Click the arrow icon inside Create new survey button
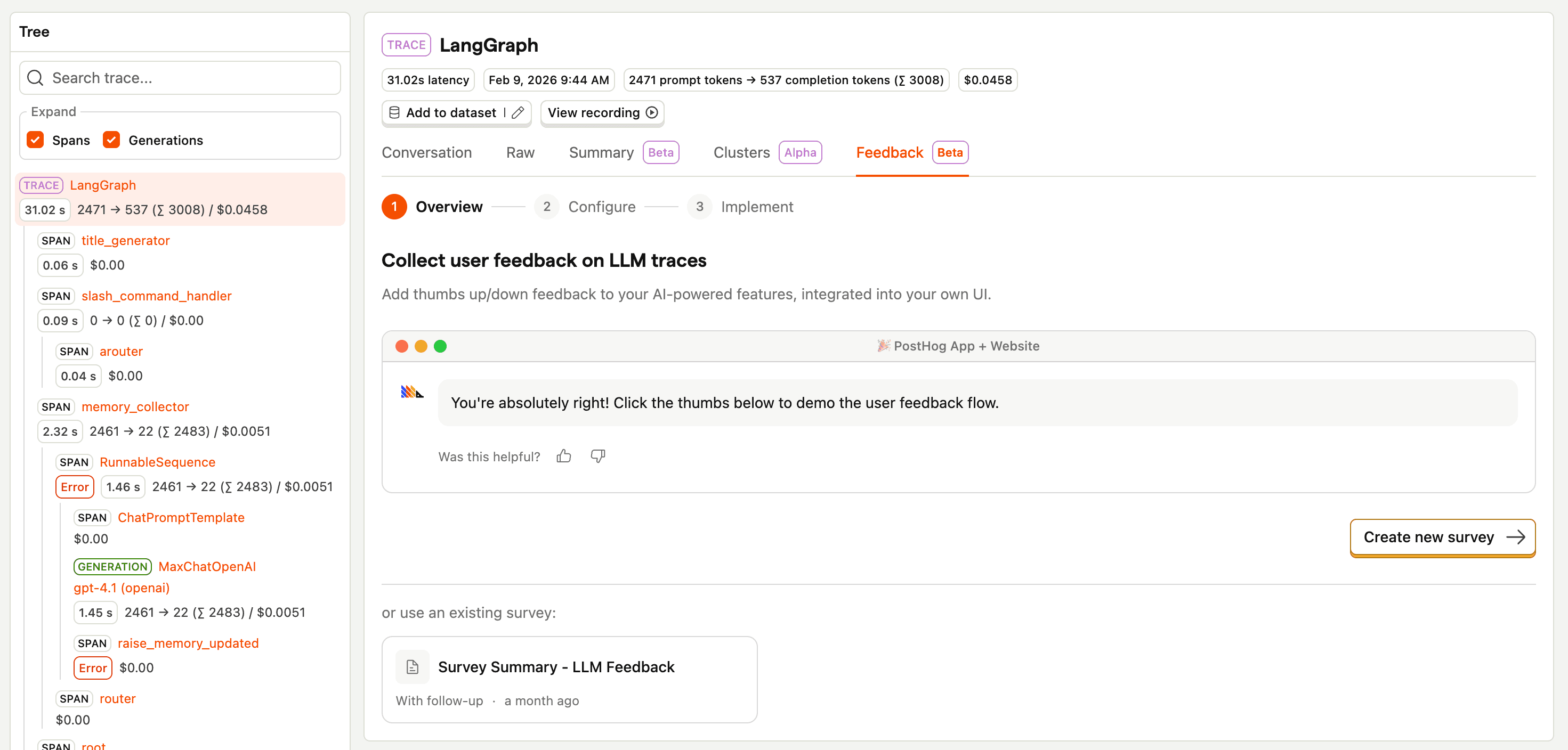This screenshot has height=750, width=1568. 1515,537
